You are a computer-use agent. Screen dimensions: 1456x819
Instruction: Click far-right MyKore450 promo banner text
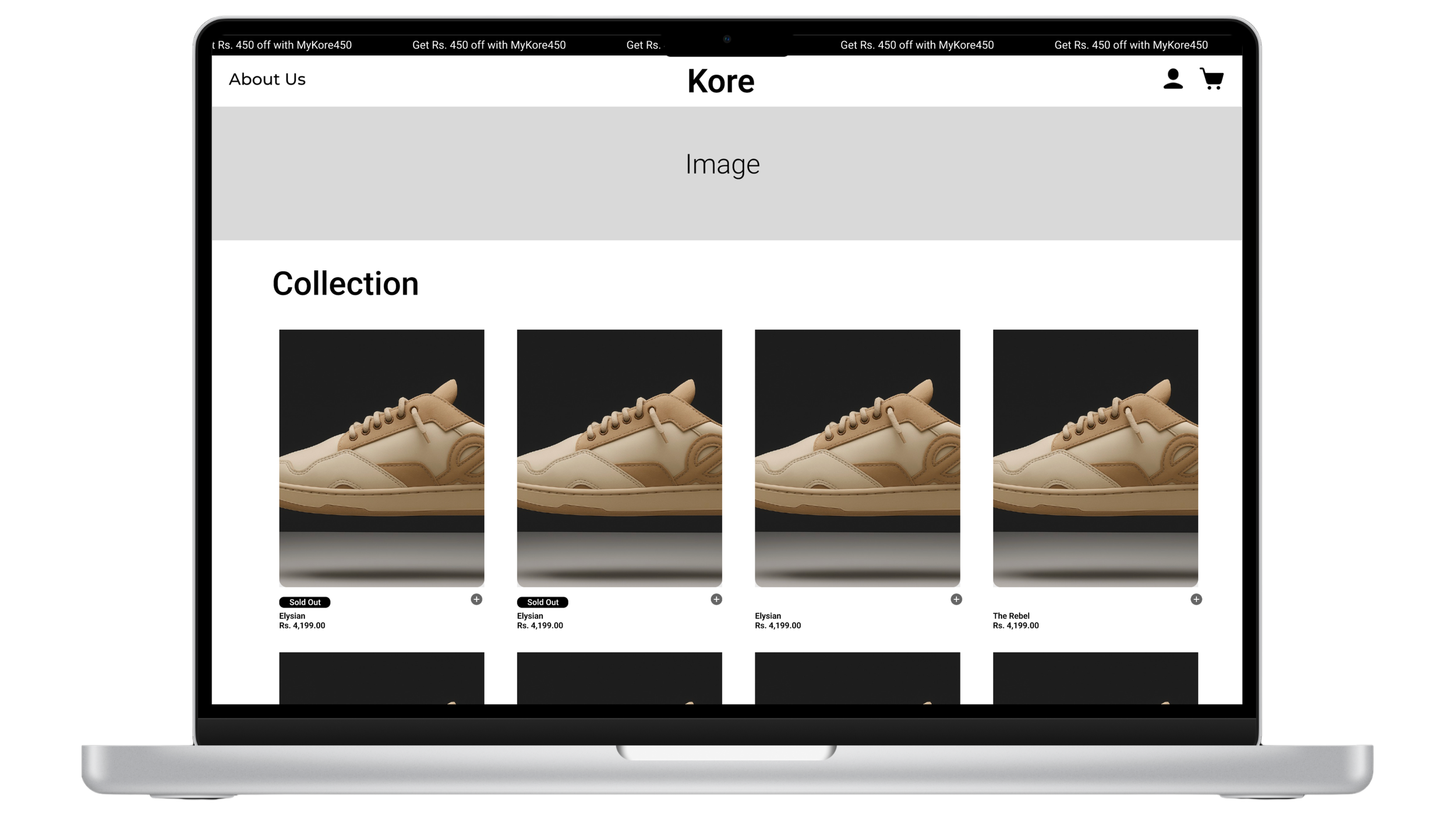click(x=1130, y=45)
